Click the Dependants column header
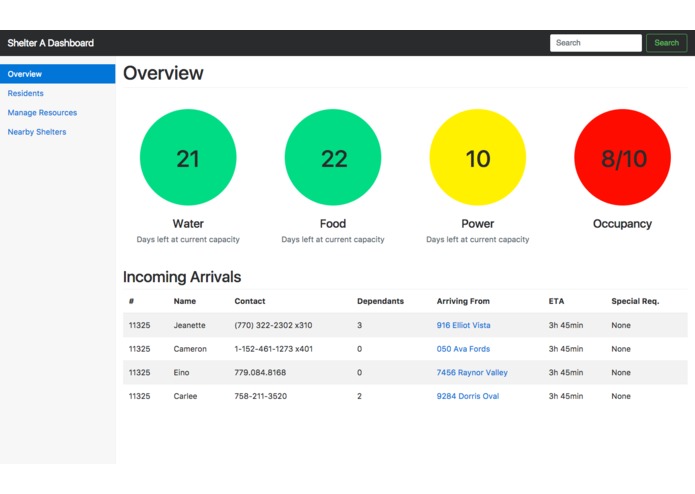 [380, 301]
